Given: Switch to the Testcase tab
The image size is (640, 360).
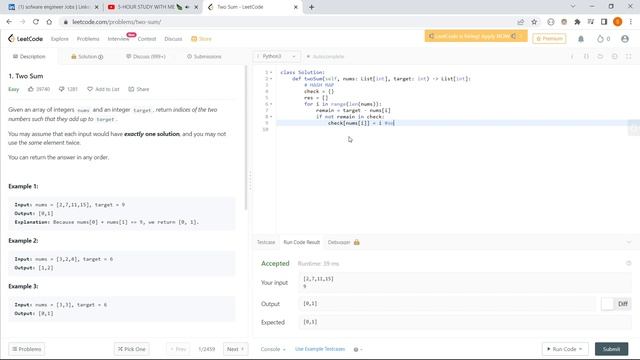Looking at the screenshot, I should point(266,242).
